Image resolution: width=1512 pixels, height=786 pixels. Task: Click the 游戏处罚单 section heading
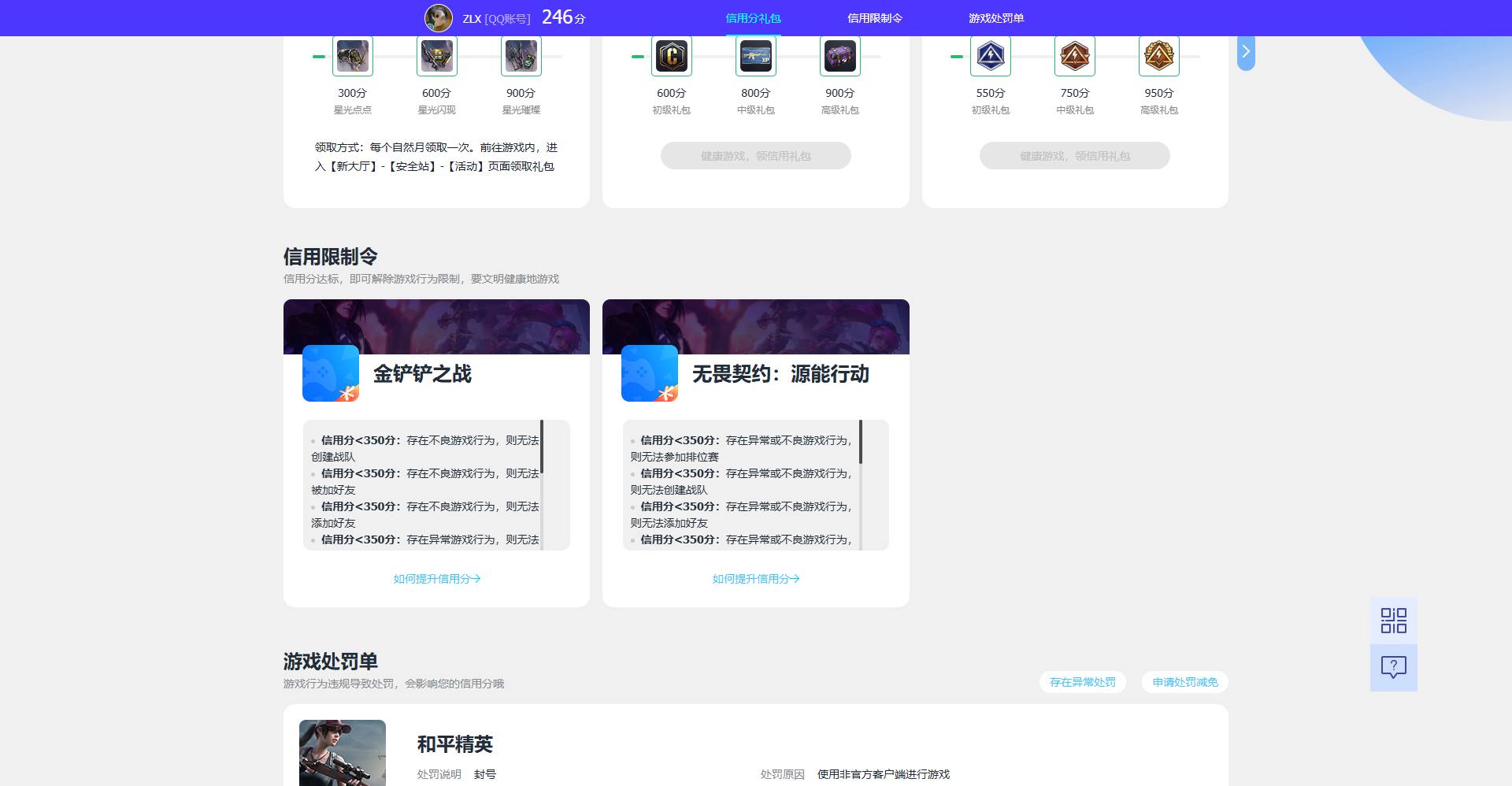331,662
